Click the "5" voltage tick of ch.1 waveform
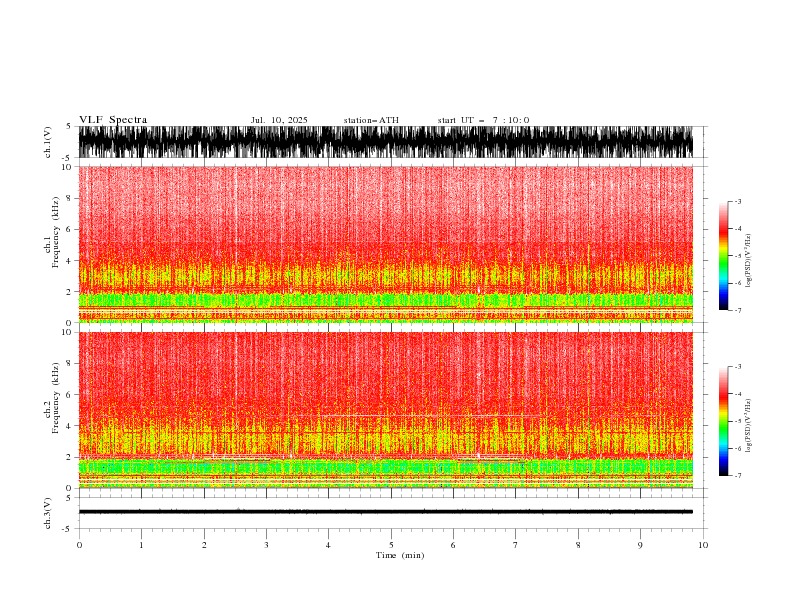This screenshot has width=792, height=612. pos(69,127)
